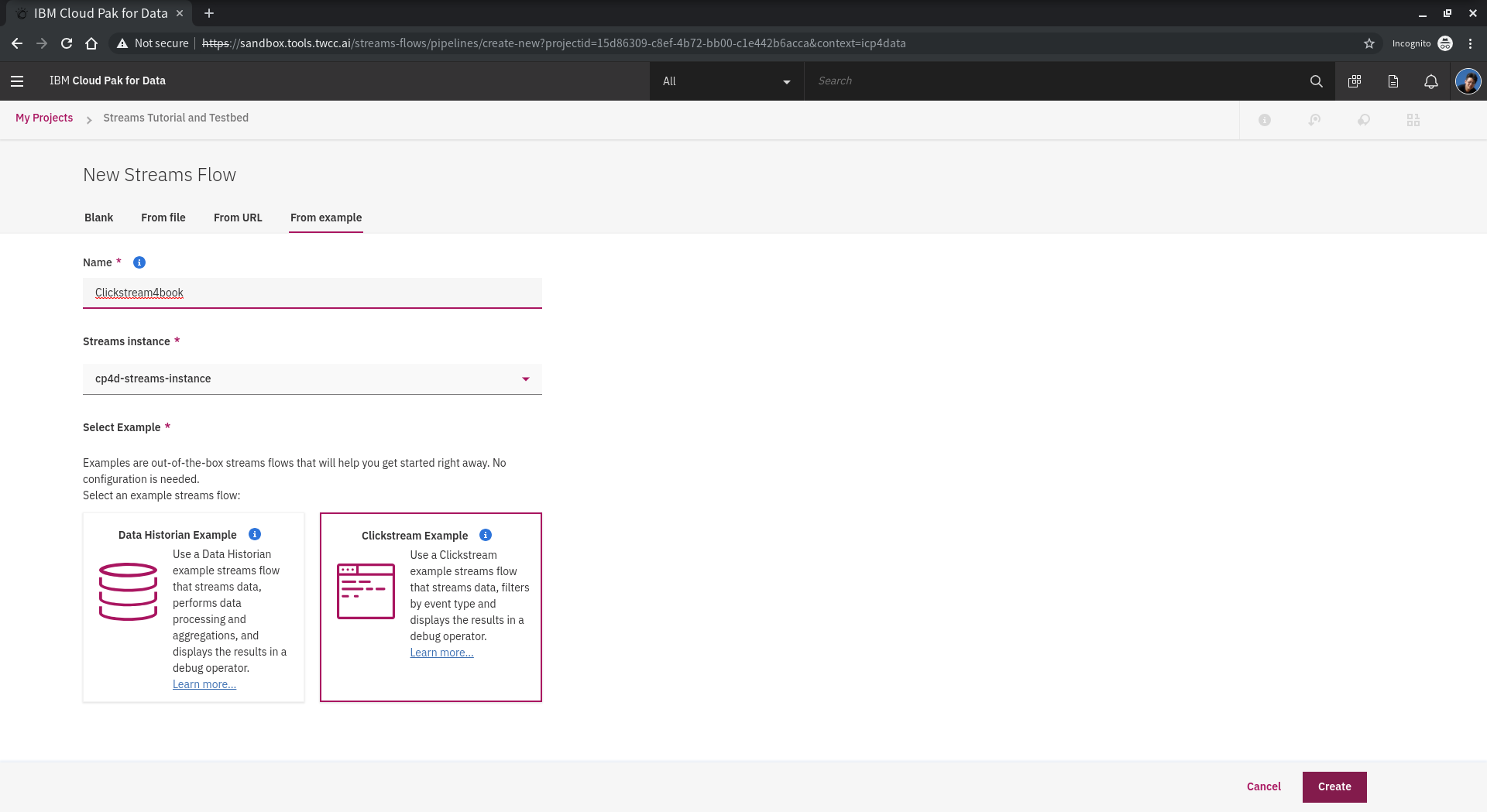The image size is (1487, 812).
Task: Go back in browser history
Action: (x=17, y=43)
